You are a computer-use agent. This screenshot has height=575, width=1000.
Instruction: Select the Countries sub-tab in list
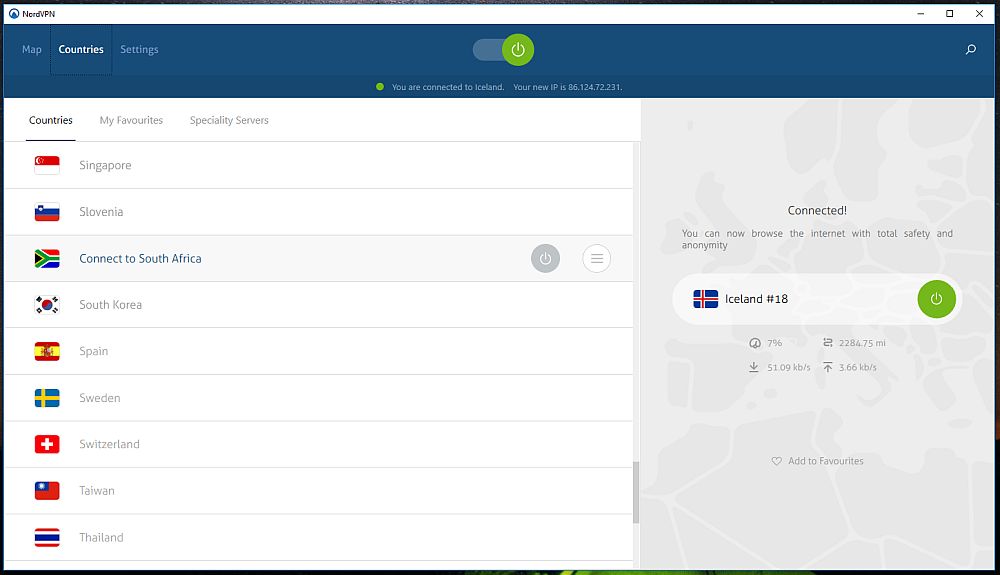[x=51, y=120]
